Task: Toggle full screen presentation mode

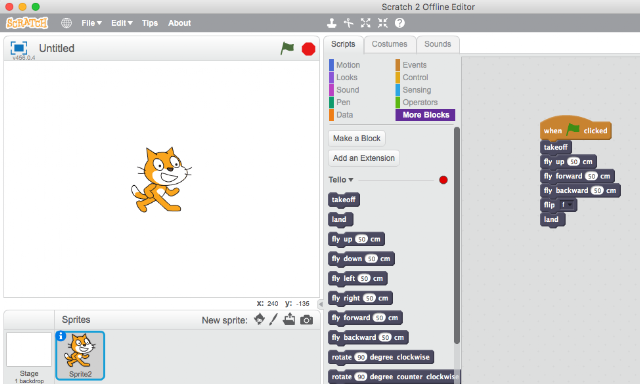Action: tap(19, 48)
